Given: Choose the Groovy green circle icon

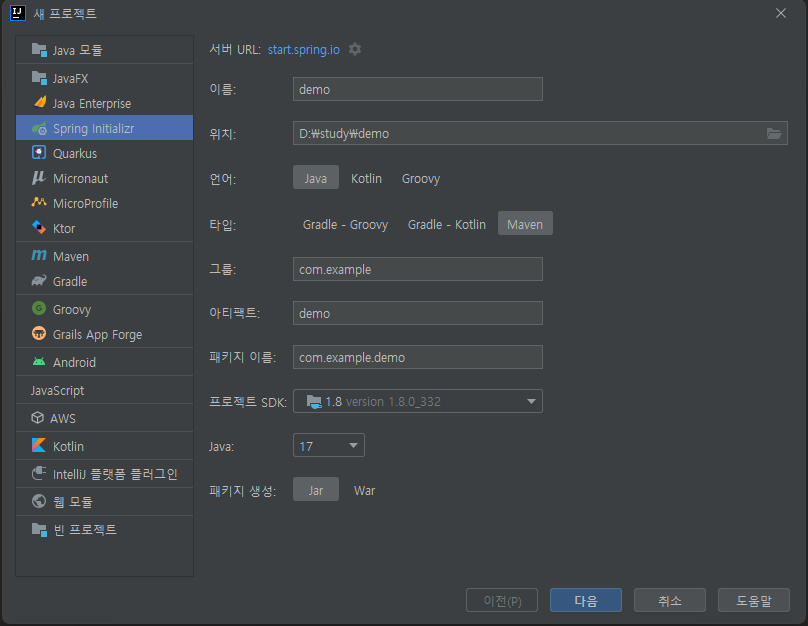Looking at the screenshot, I should pos(39,309).
